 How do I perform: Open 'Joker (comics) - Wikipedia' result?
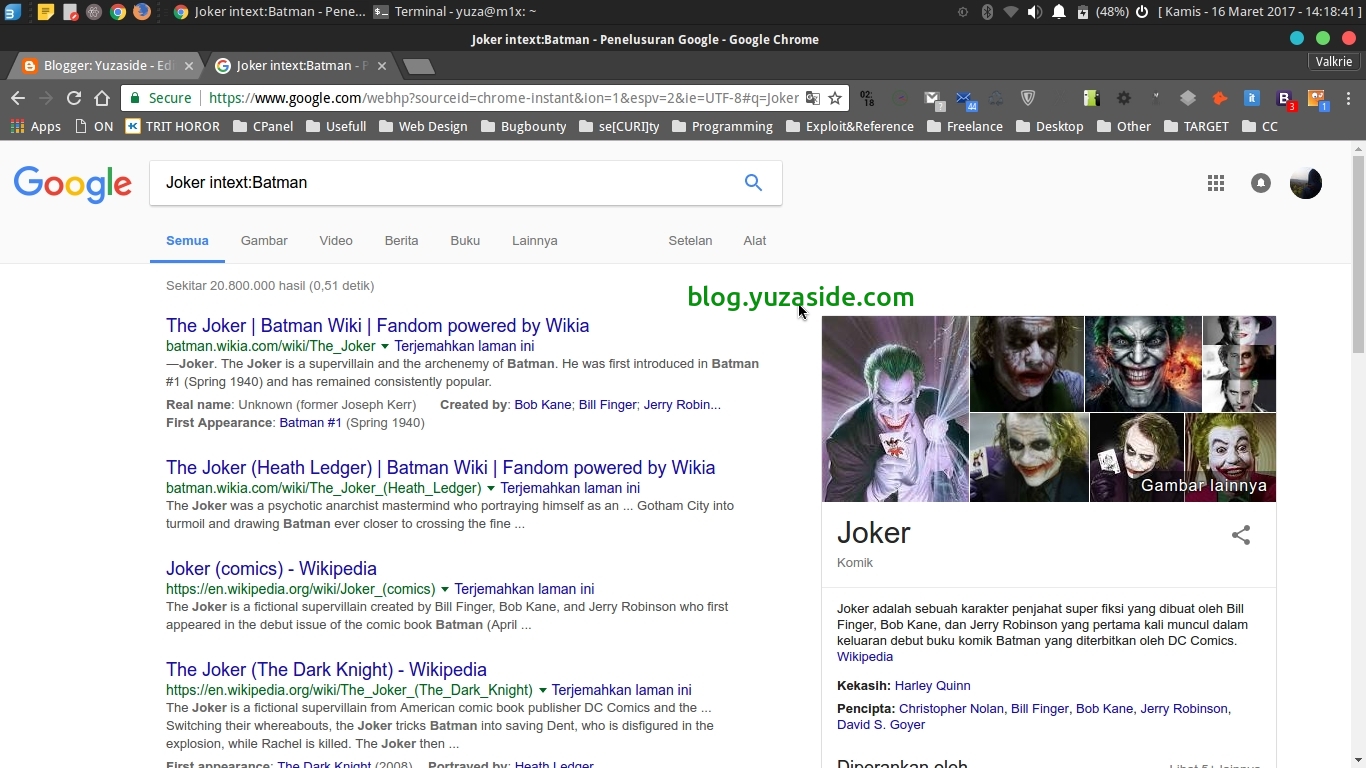click(271, 569)
